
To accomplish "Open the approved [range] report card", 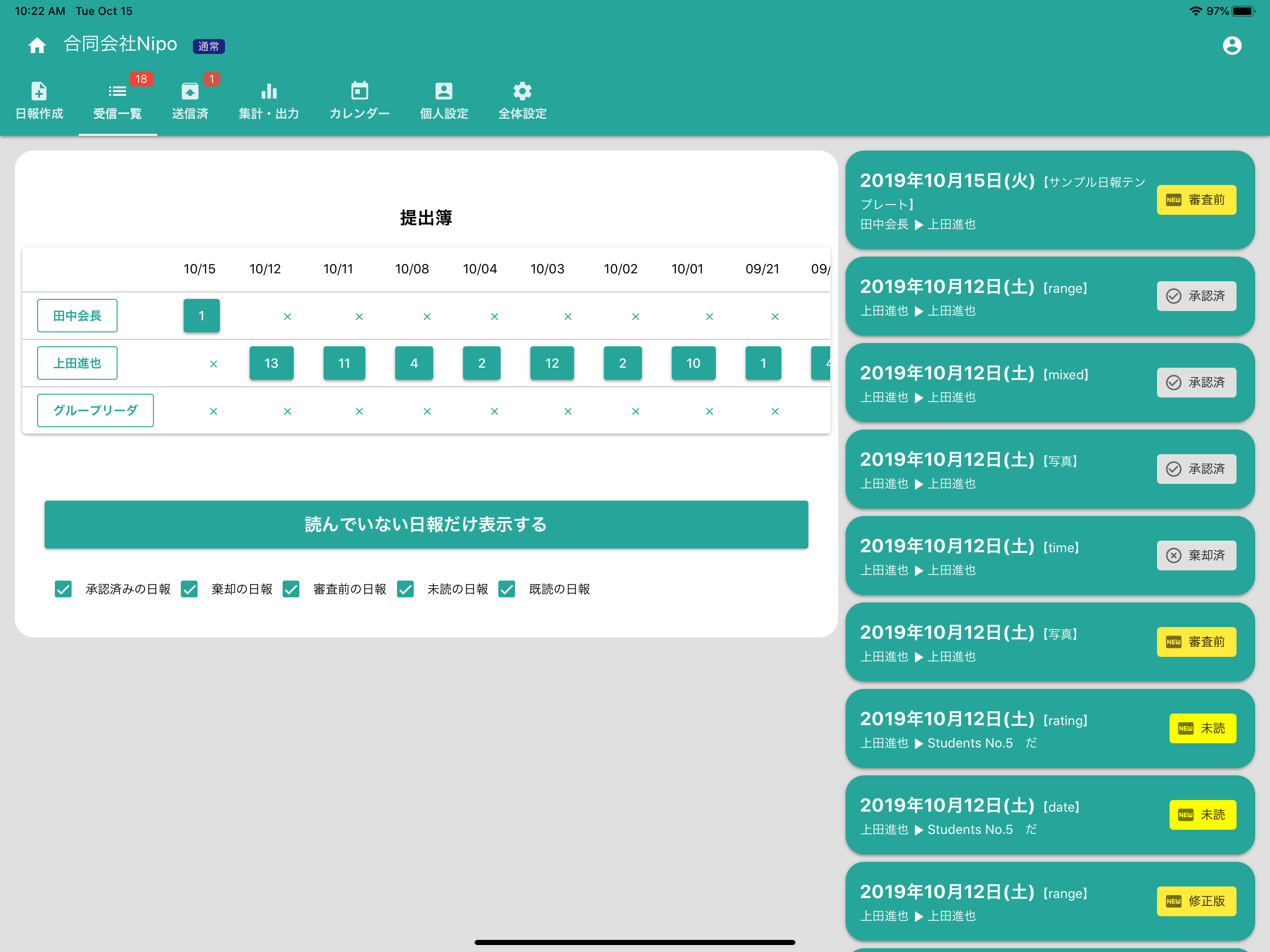I will pos(1050,296).
